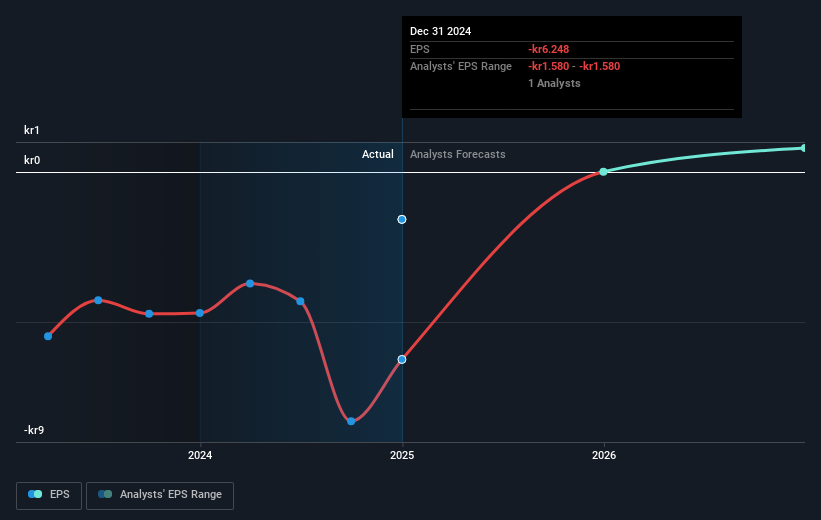Screen dimensions: 821x520
Task: Click the 2025 axis label
Action: point(402,455)
